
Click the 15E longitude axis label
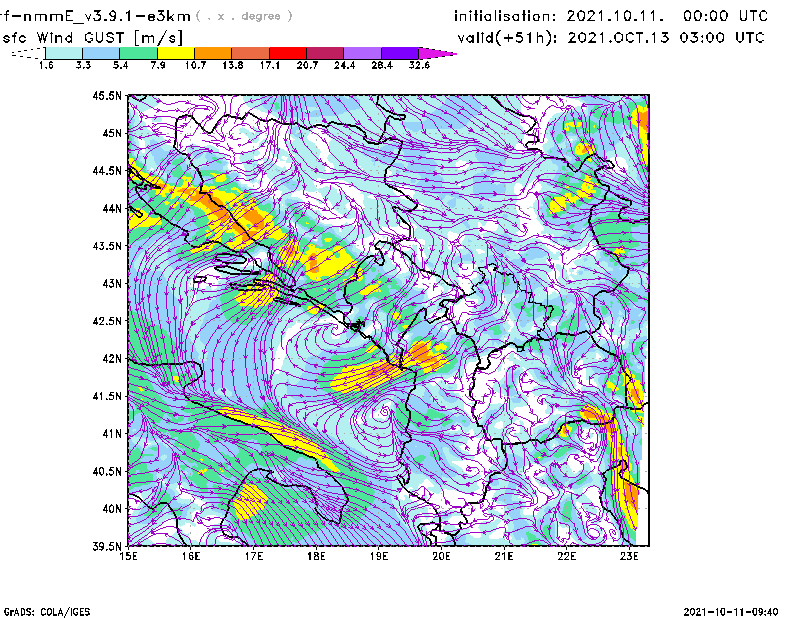coord(128,557)
